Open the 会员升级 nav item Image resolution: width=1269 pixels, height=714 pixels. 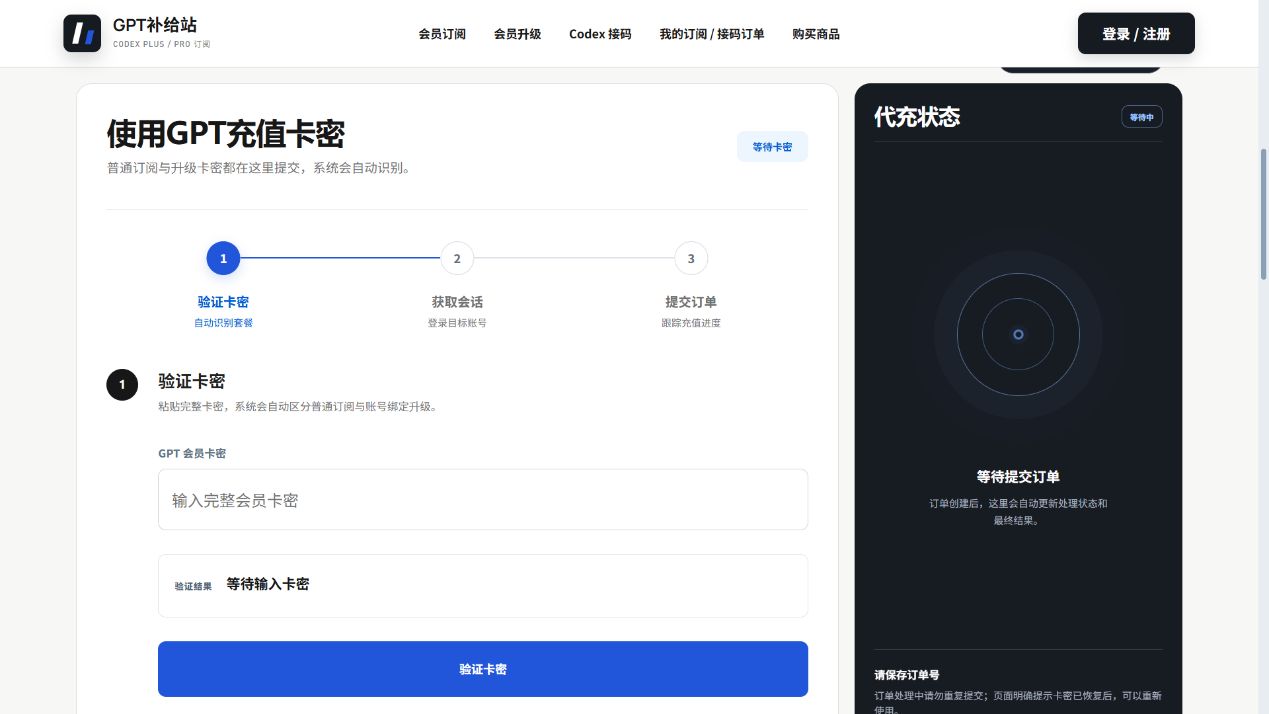(517, 34)
